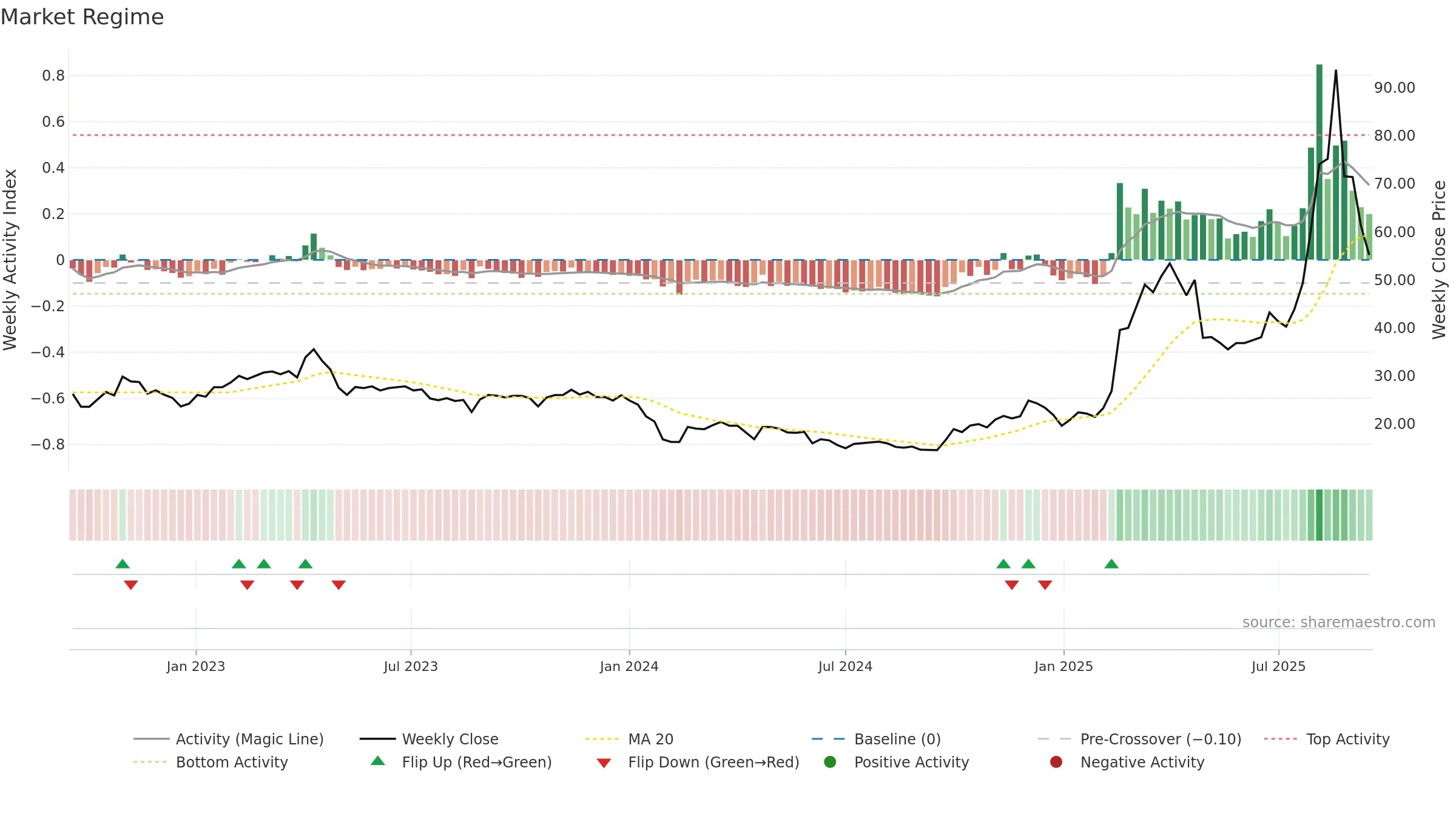
Task: Toggle the MA 20 legend entry
Action: (630, 739)
